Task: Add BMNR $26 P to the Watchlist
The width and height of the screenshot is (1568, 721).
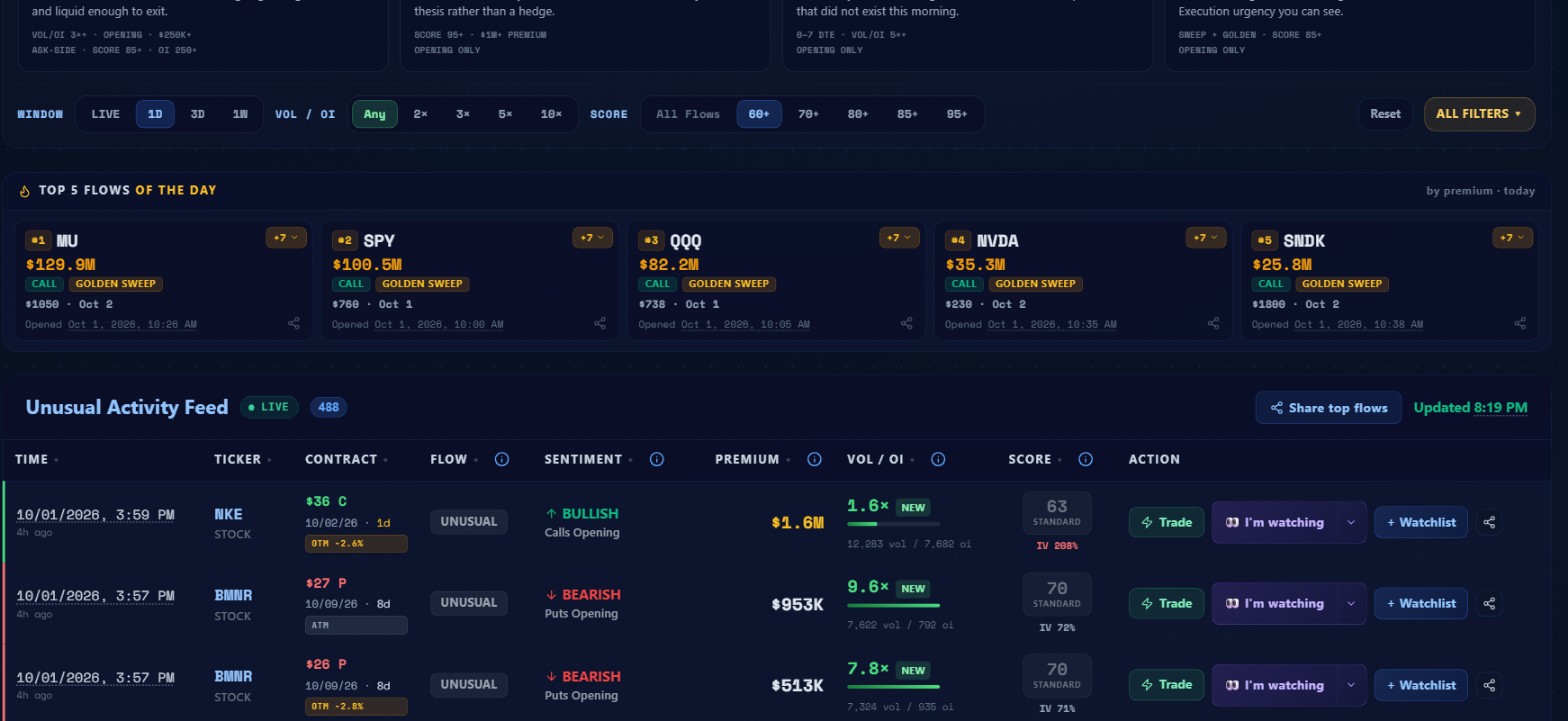Action: point(1420,685)
